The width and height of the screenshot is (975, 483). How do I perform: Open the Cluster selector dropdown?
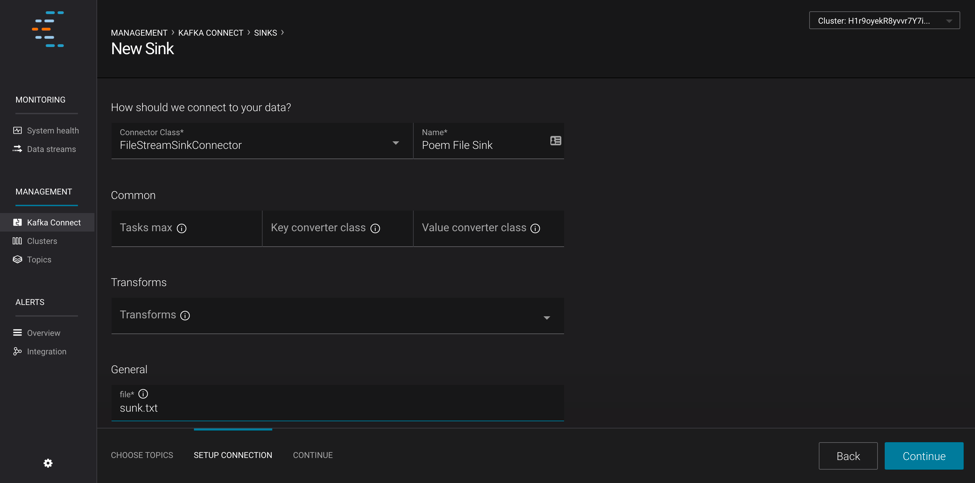pos(884,21)
